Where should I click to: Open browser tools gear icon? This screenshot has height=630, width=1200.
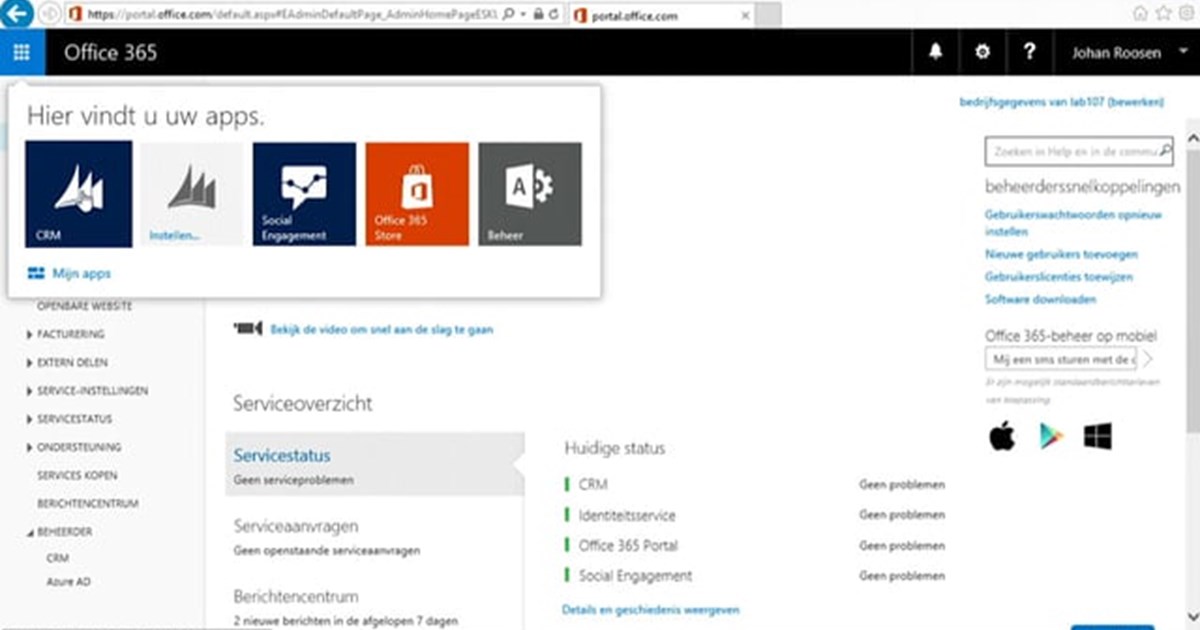tap(1186, 13)
